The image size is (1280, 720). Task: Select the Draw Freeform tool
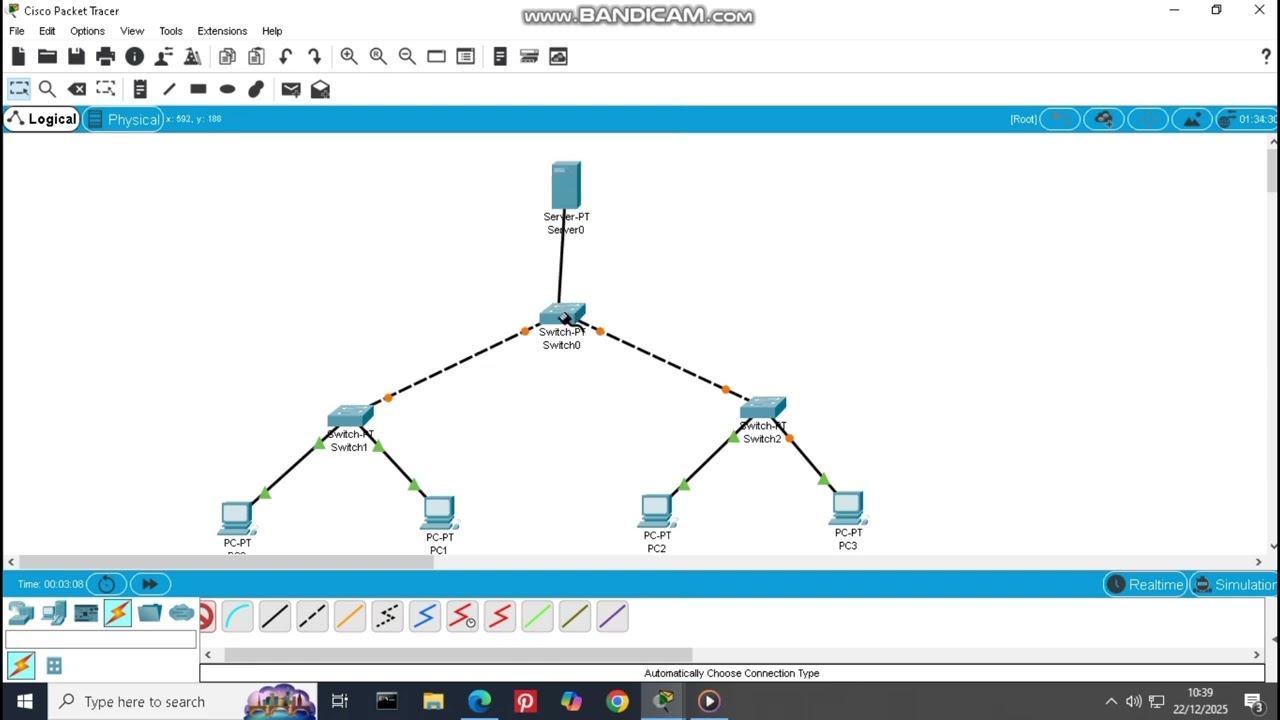point(256,89)
